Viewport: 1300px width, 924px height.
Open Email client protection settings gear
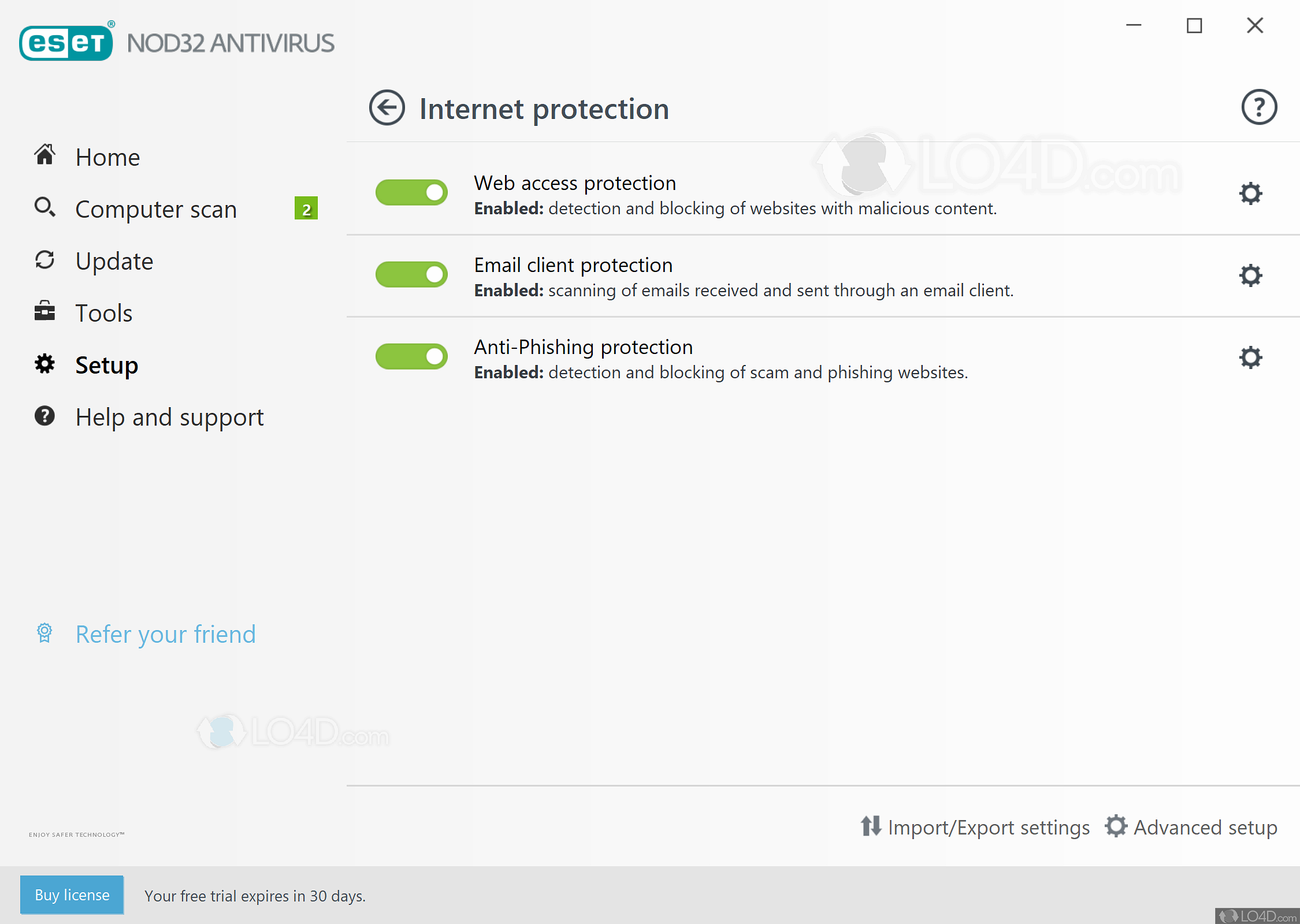click(1250, 275)
